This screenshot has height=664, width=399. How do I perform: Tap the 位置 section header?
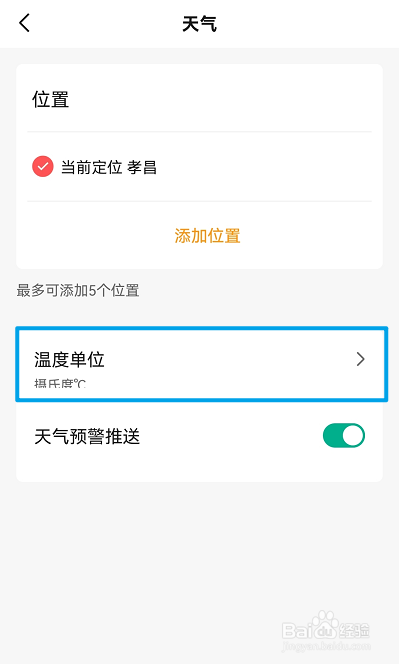(50, 100)
